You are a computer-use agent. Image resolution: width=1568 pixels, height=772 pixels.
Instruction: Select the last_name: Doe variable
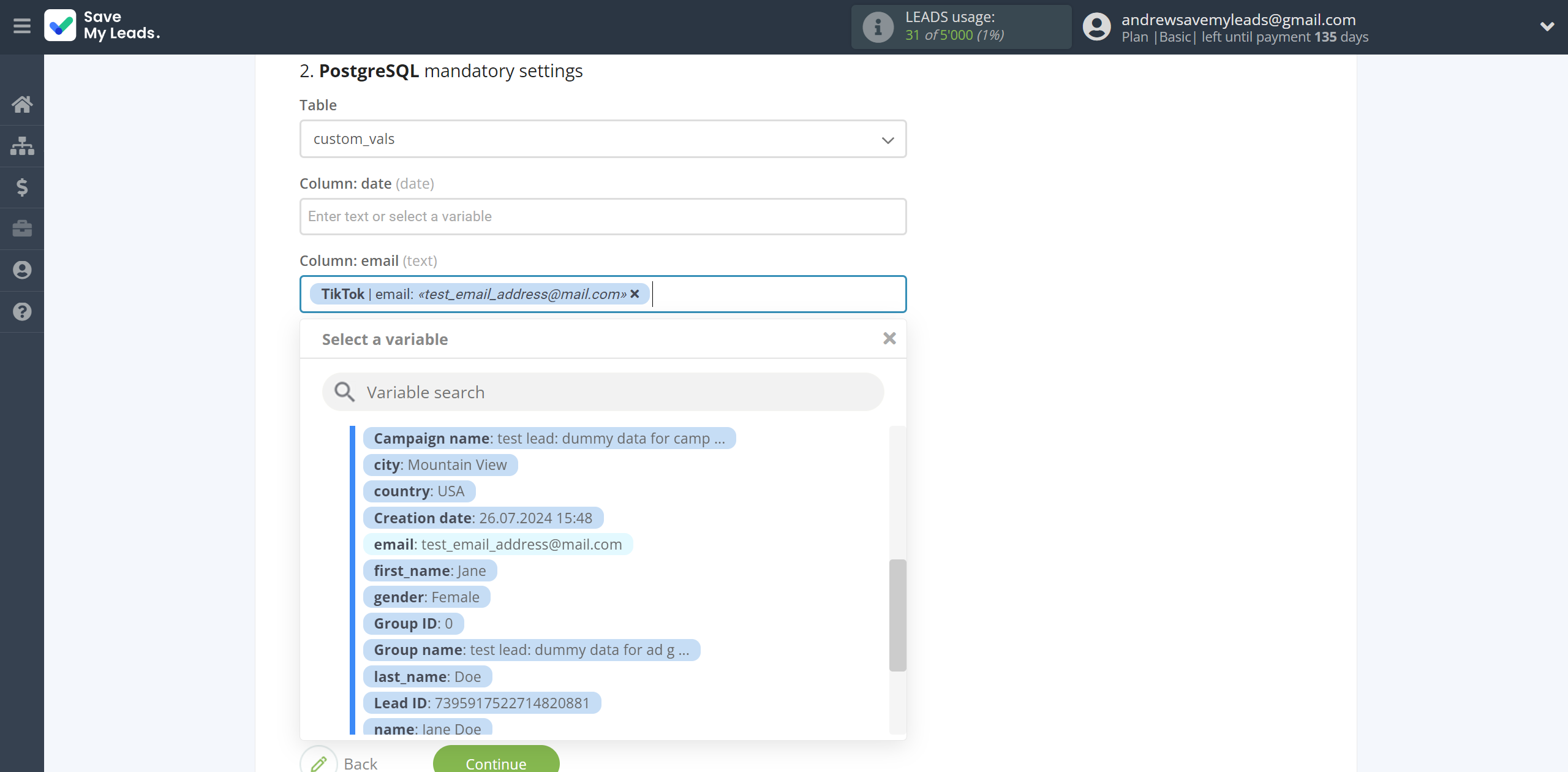click(x=428, y=676)
